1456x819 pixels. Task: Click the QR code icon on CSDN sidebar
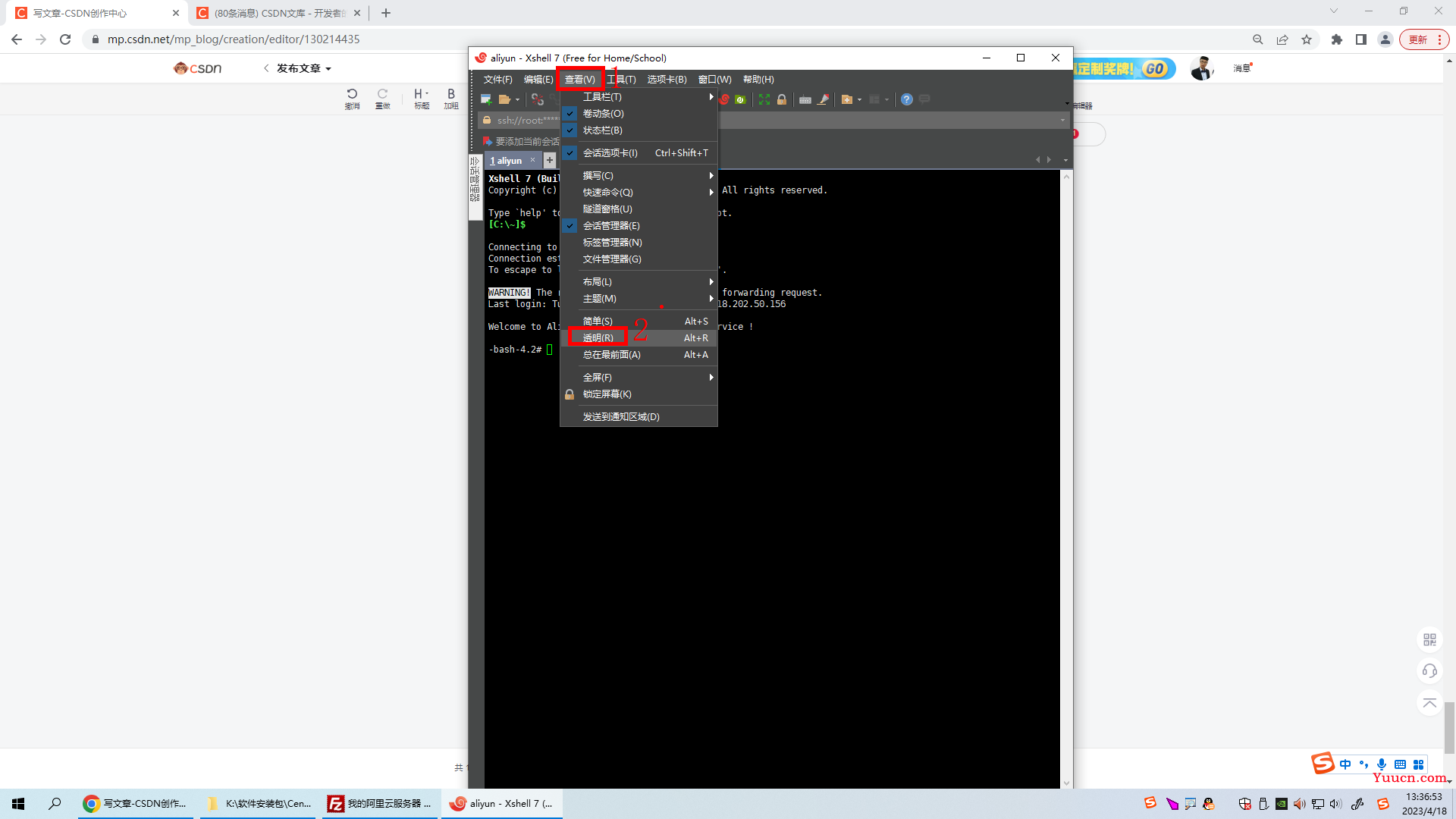[x=1429, y=640]
